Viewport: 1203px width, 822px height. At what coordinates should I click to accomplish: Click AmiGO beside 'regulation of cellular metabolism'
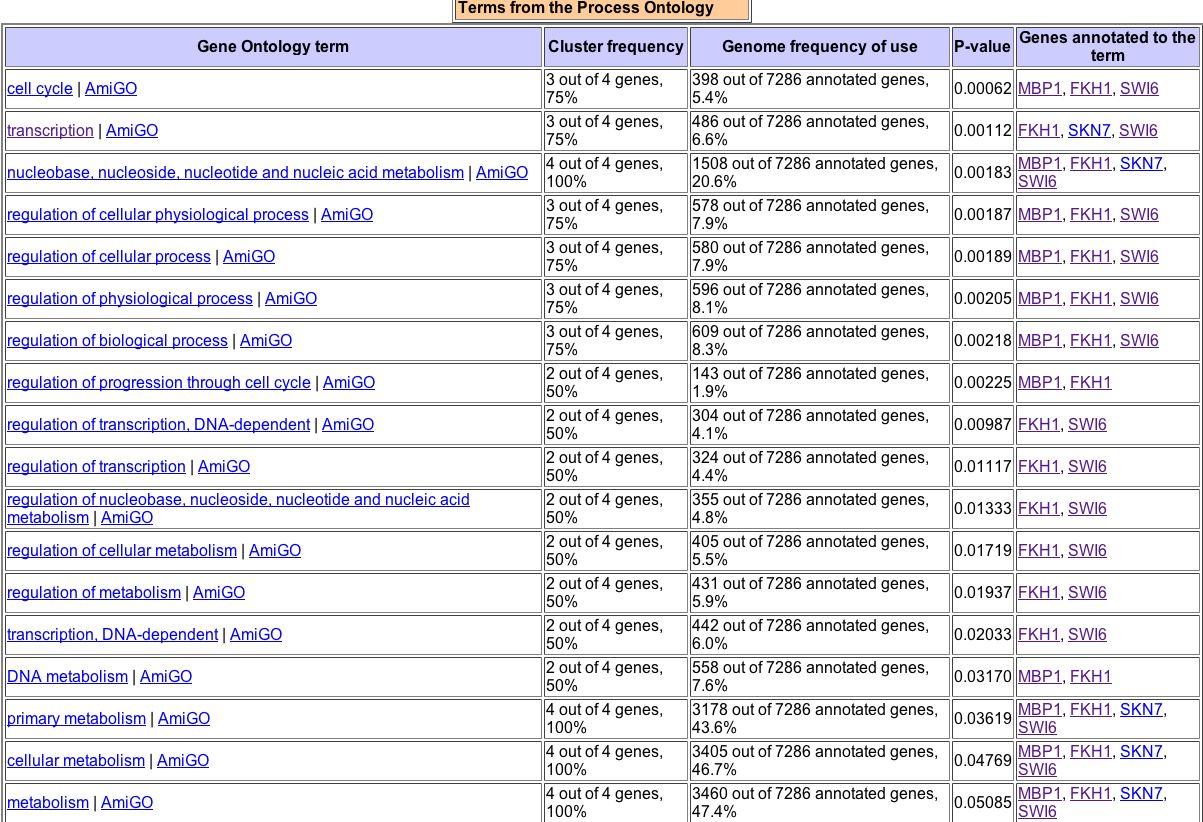point(275,551)
